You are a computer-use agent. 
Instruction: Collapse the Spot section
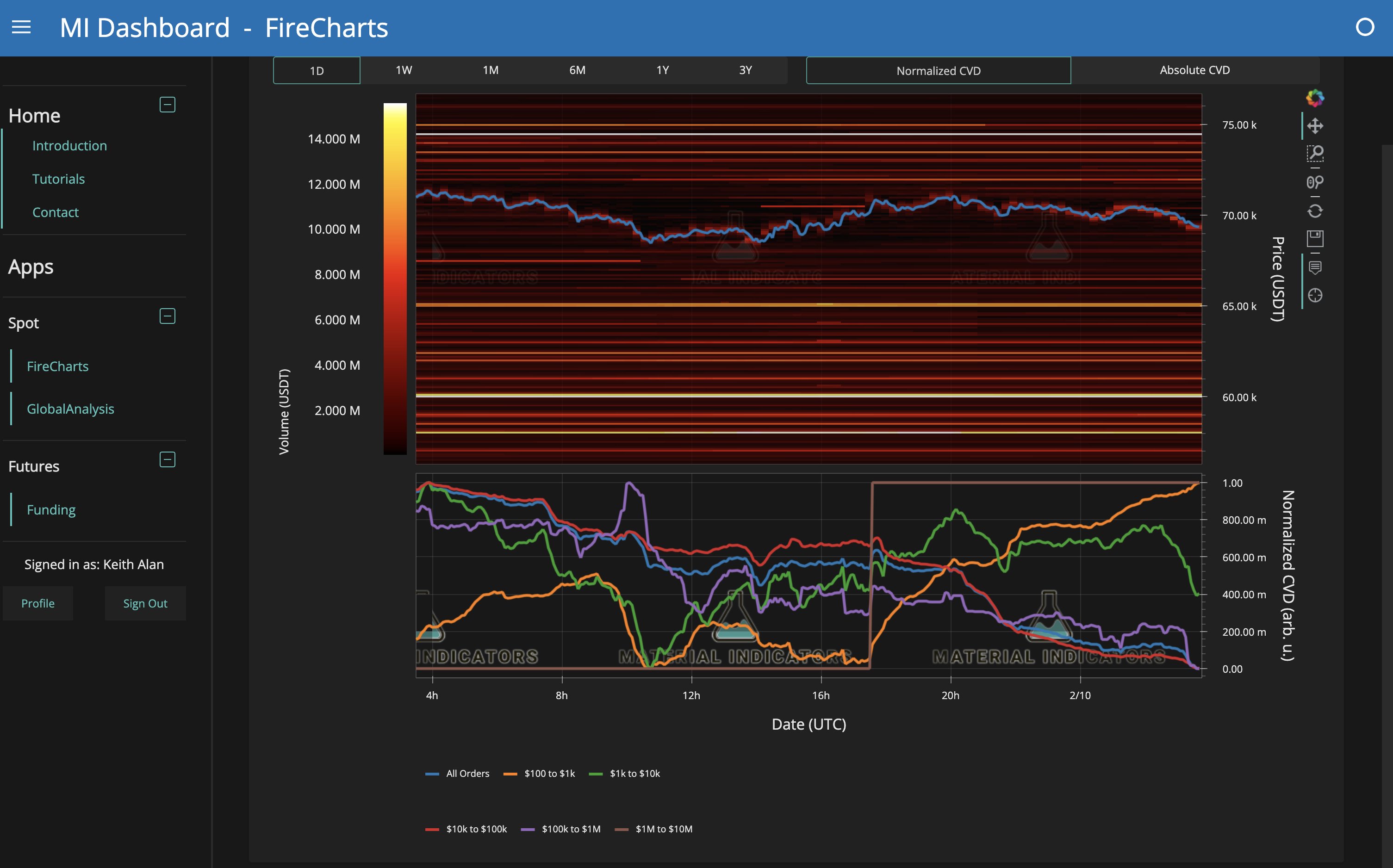point(167,316)
